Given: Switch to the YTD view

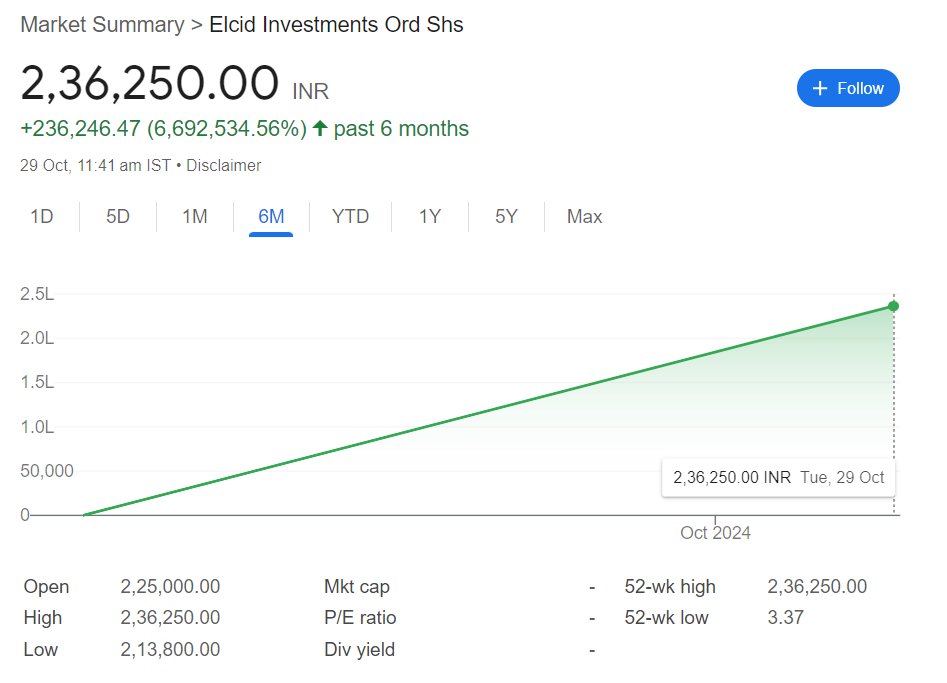Looking at the screenshot, I should coord(350,216).
